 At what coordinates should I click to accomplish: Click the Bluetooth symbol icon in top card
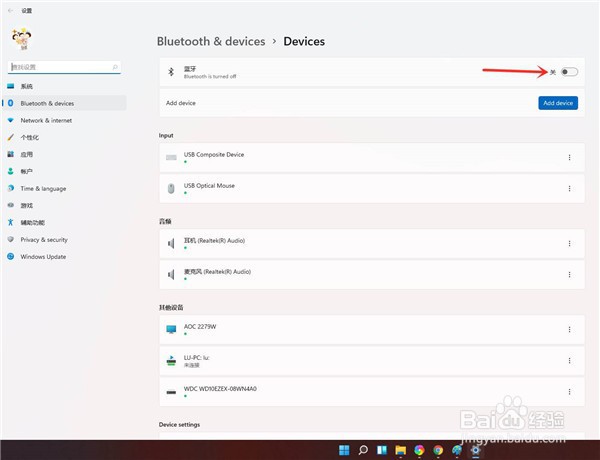pyautogui.click(x=171, y=72)
